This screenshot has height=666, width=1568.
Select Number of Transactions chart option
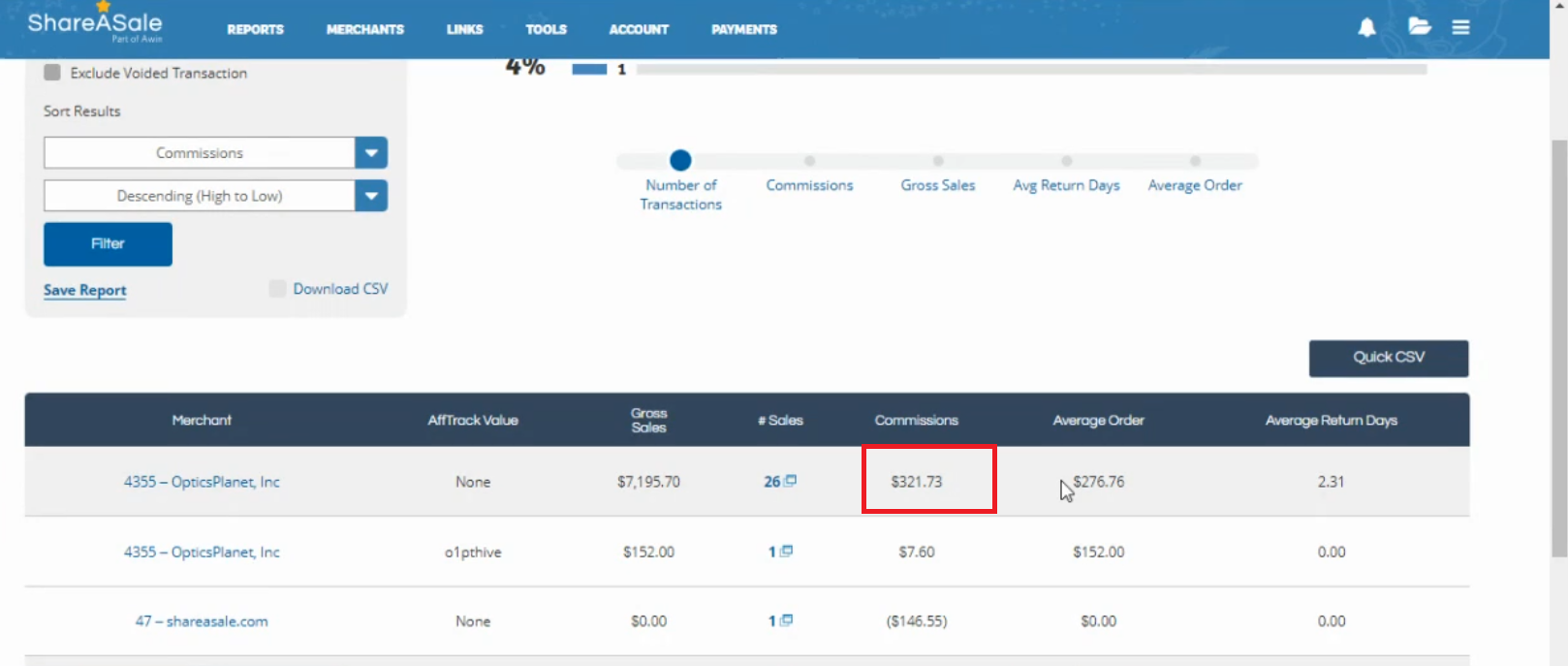pyautogui.click(x=680, y=161)
